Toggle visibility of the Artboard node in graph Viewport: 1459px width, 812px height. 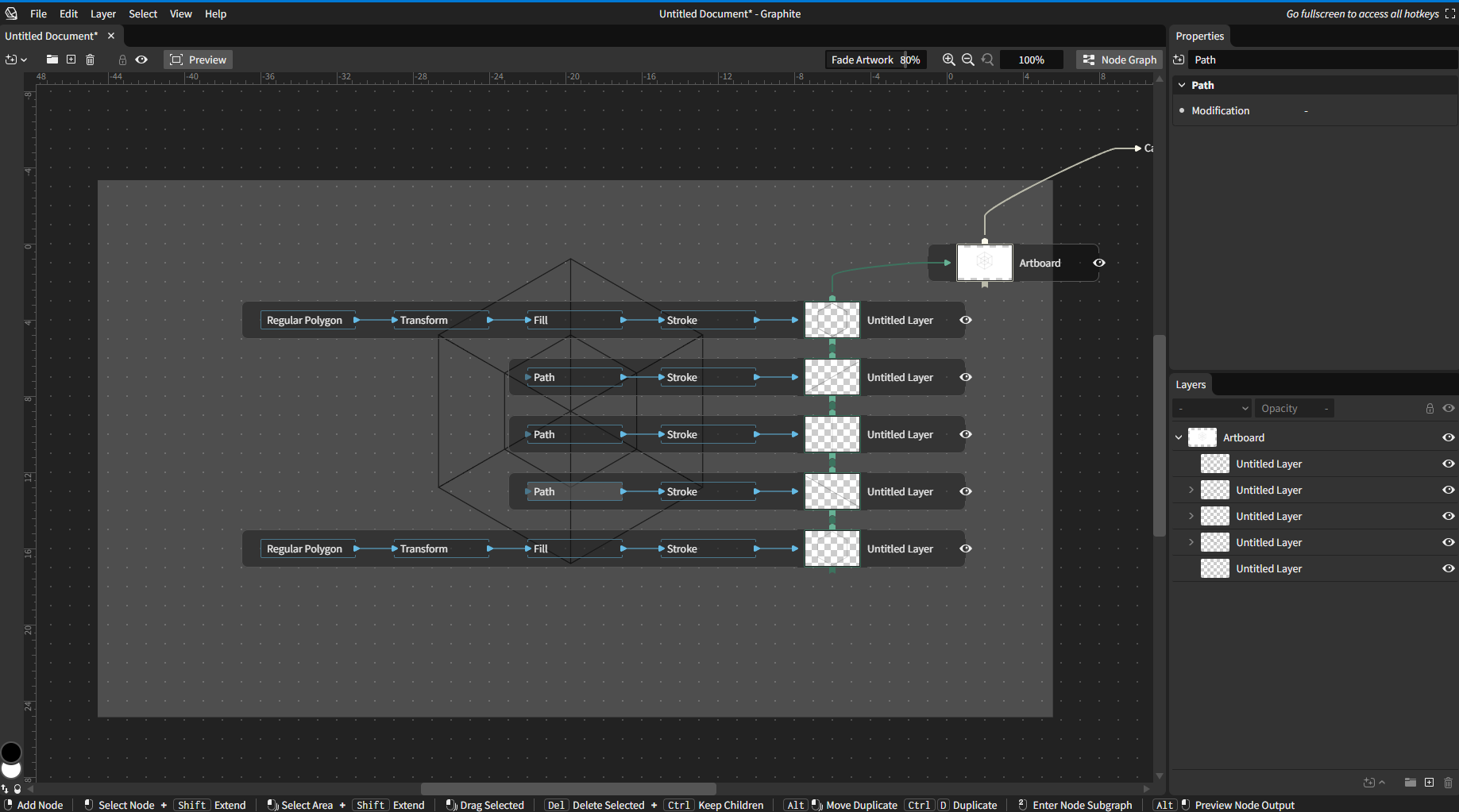pos(1099,263)
